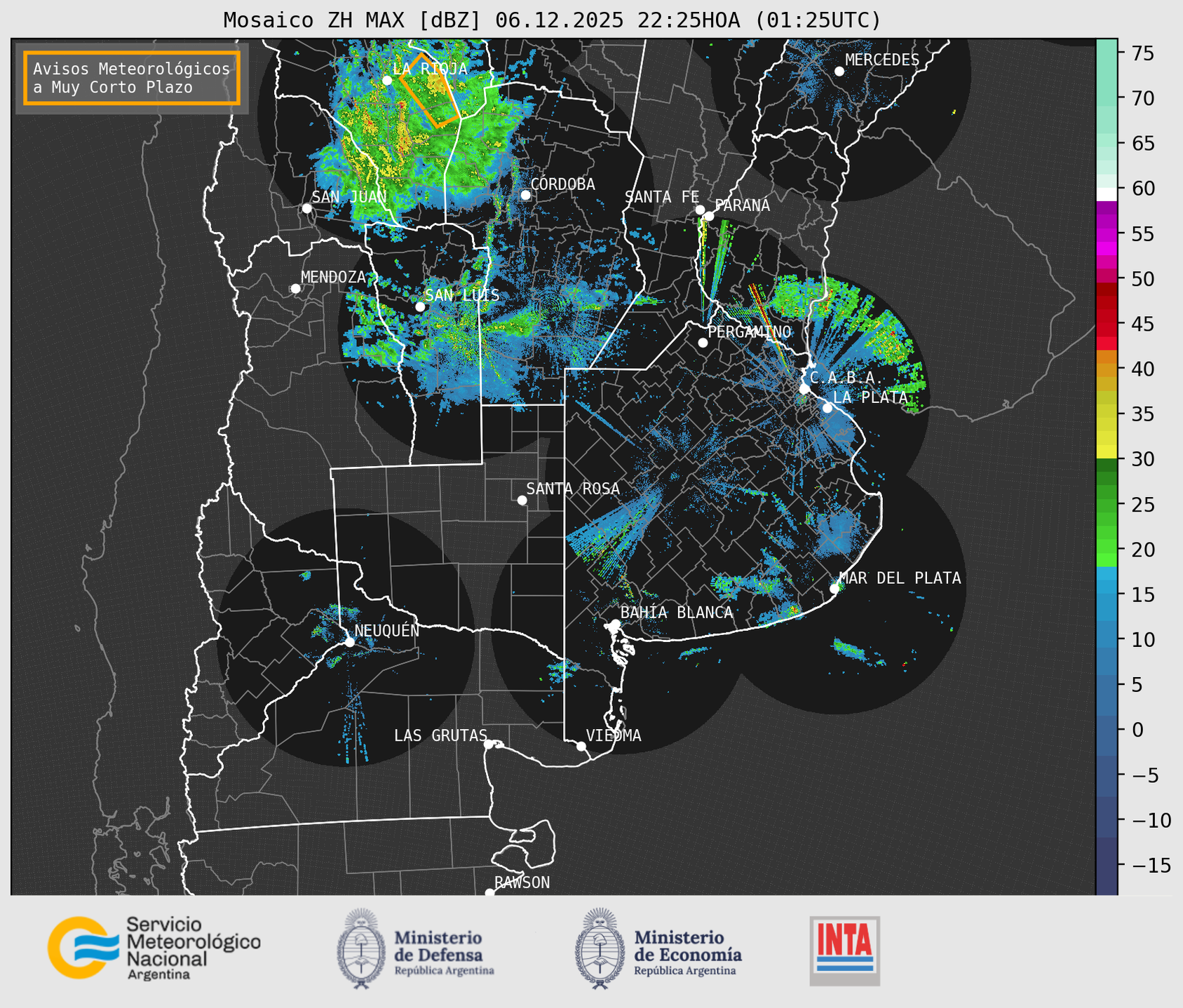
Task: Select the white marker dot for Las Grutas
Action: [489, 744]
